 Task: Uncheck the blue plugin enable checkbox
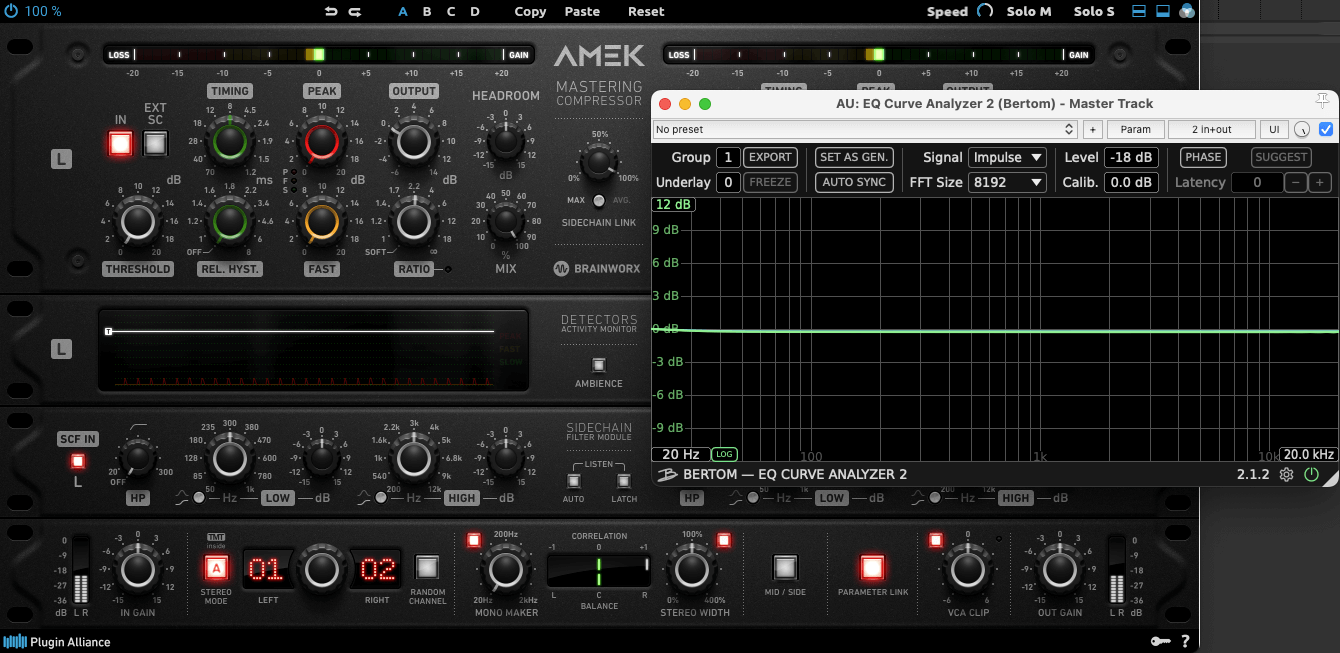[x=1326, y=129]
